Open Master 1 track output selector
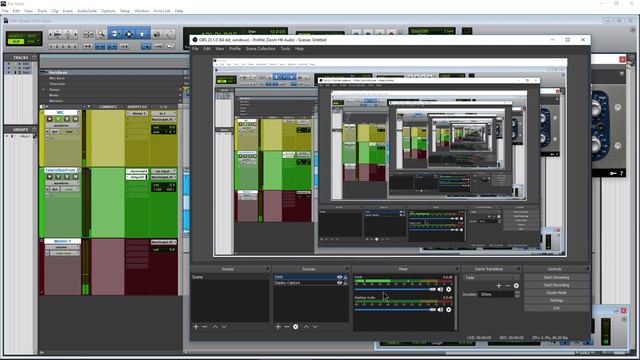Screen dimensions: 640x360 (164, 242)
